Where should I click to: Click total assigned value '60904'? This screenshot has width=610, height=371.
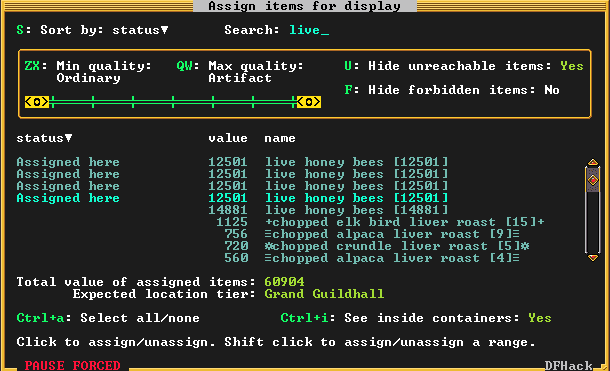(x=284, y=282)
